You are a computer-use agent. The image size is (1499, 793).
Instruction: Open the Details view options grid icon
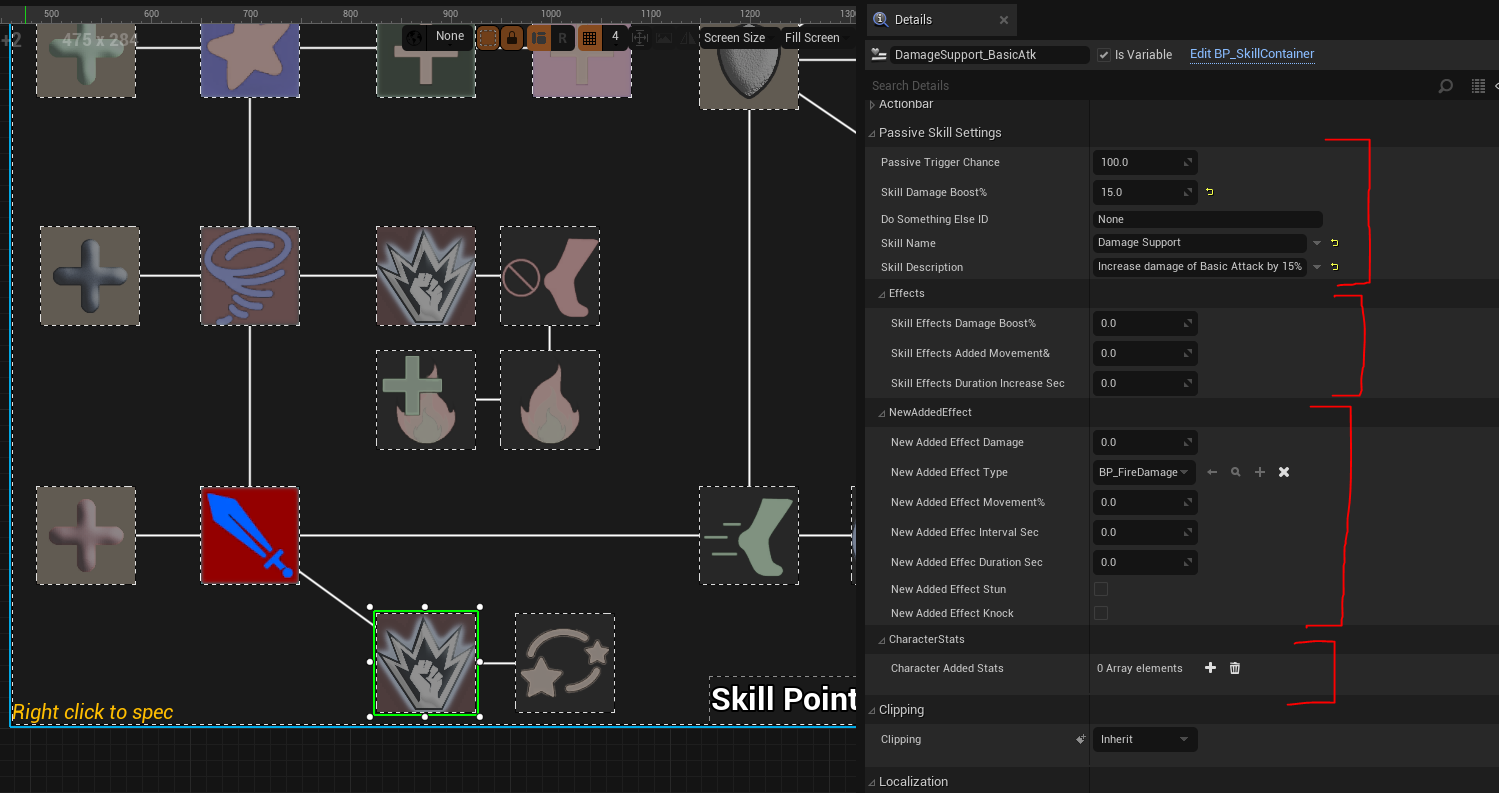pyautogui.click(x=1478, y=86)
